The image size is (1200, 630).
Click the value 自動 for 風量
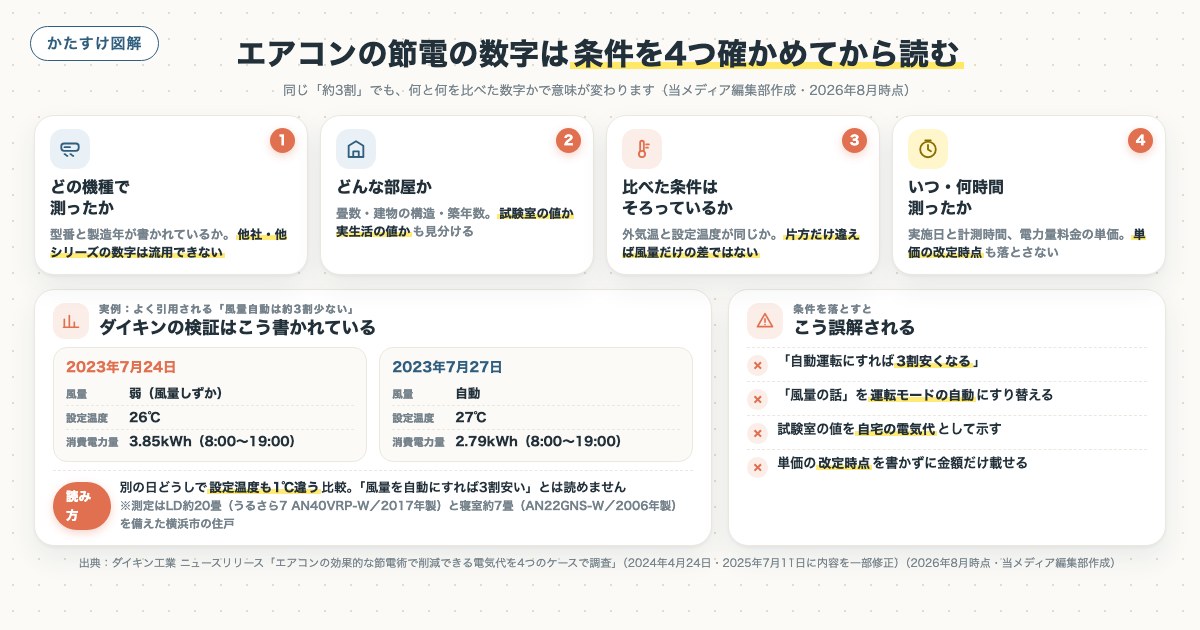coord(468,393)
